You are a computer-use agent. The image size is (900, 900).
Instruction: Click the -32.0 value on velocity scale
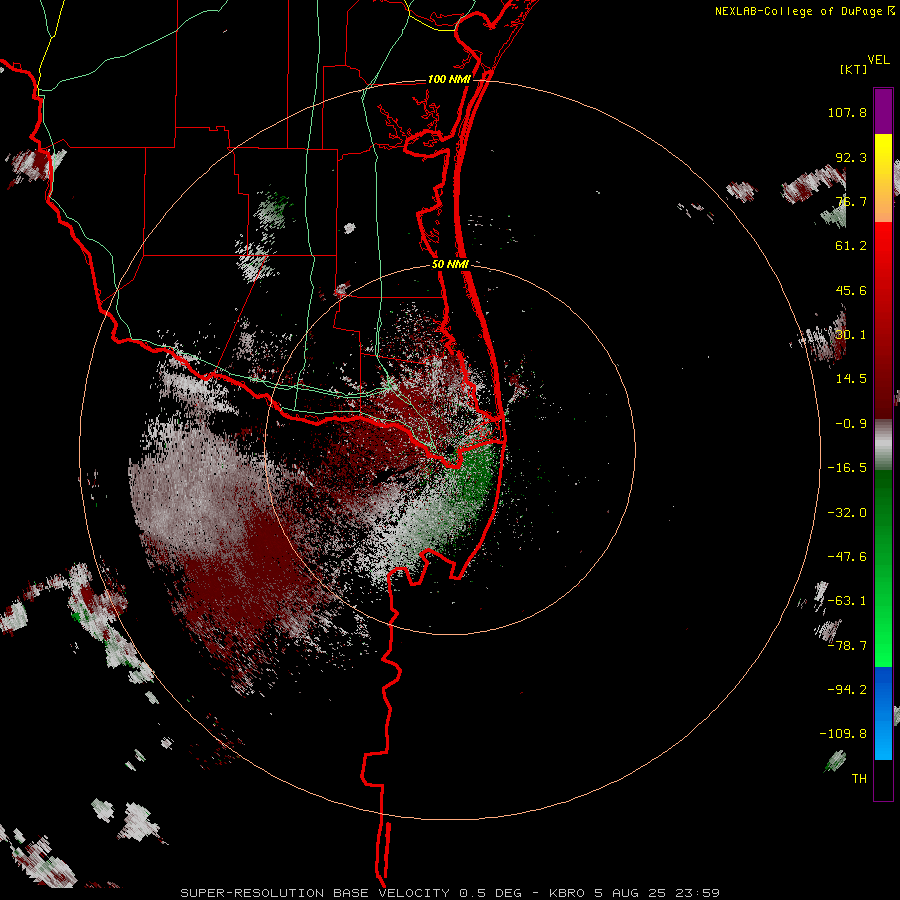(x=847, y=513)
